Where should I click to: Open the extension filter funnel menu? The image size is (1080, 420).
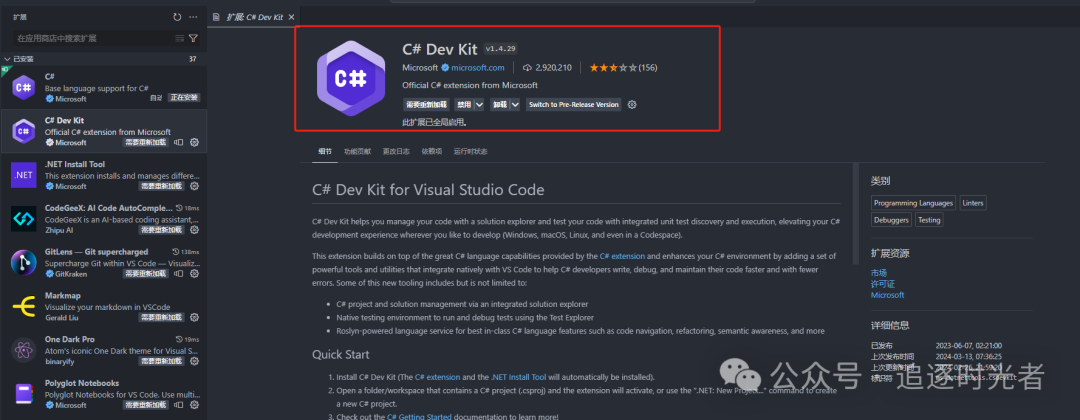pos(194,39)
